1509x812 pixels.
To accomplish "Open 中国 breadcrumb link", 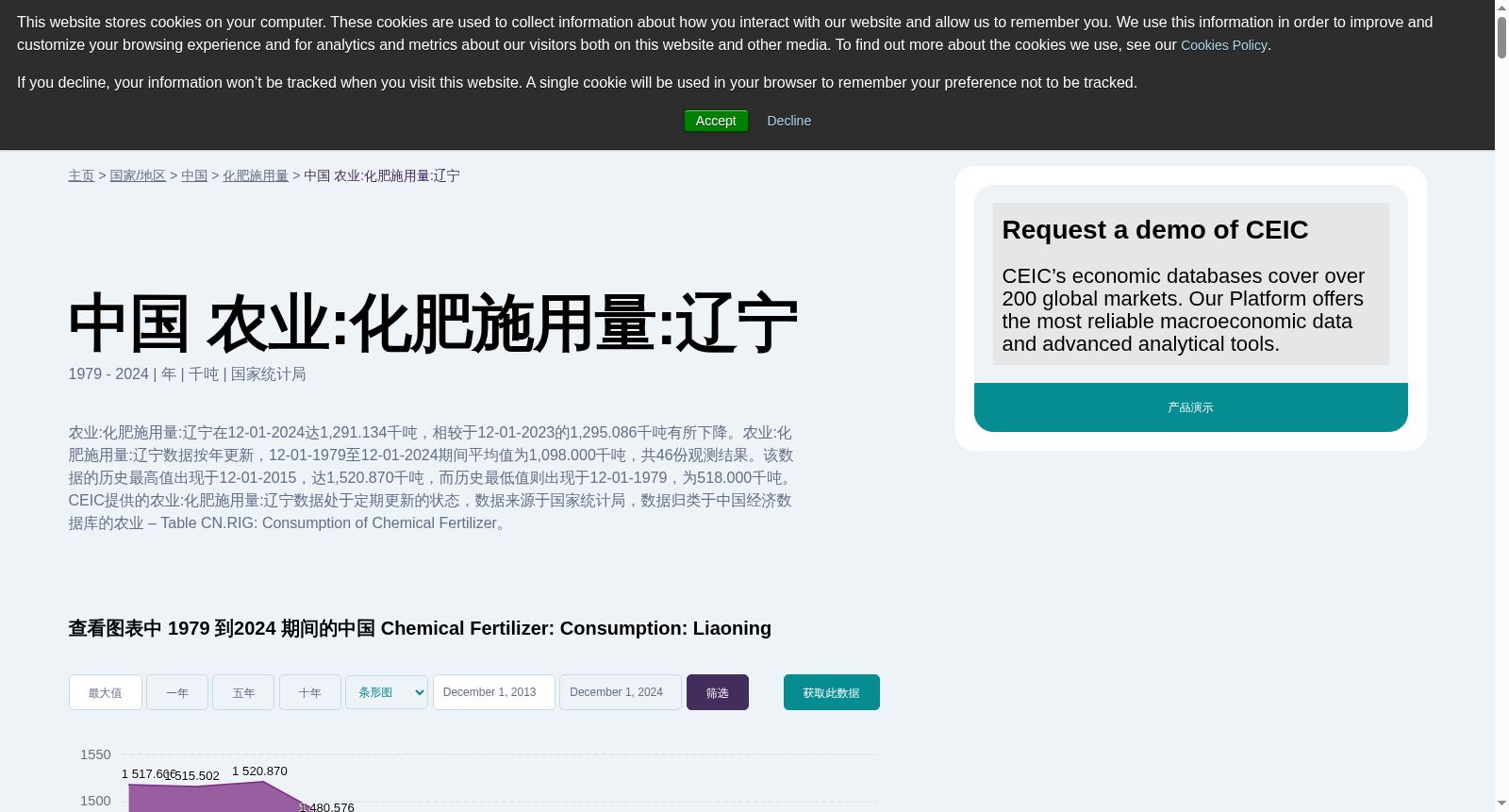I will 194,176.
